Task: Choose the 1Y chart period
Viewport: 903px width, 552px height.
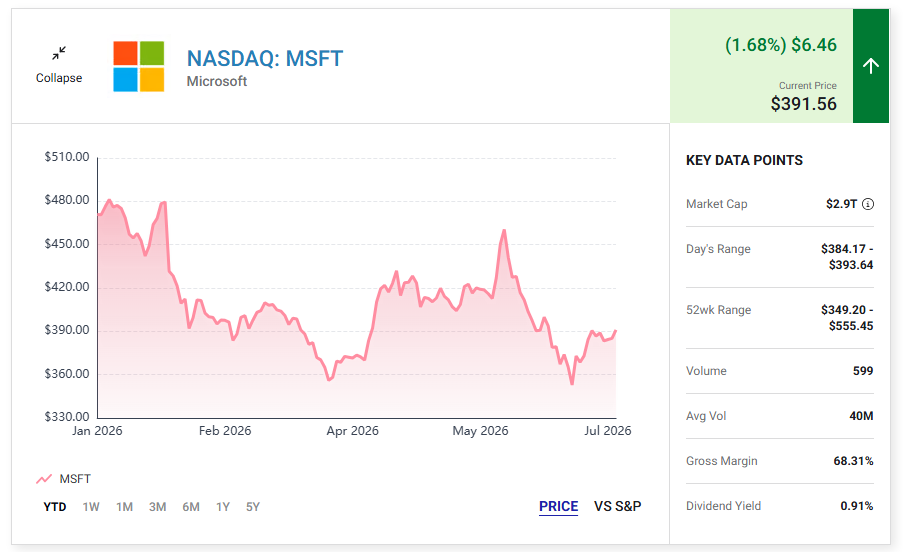Action: [x=223, y=507]
